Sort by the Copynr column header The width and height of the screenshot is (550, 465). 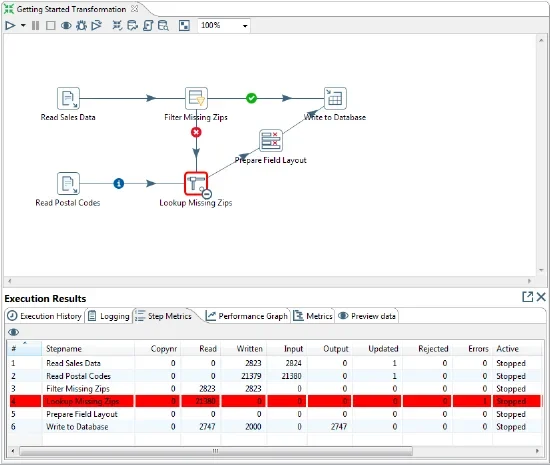click(157, 349)
